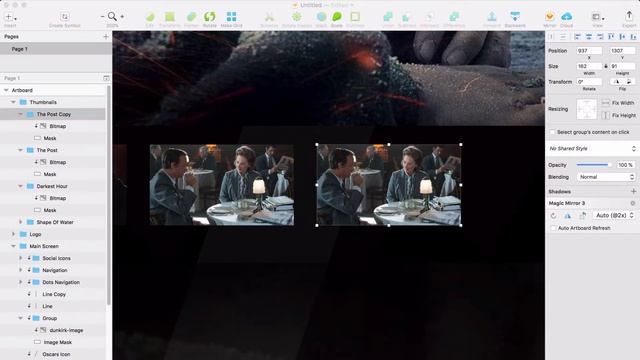640x360 pixels.
Task: Collapse the Darkest Hour group
Action: pyautogui.click(x=20, y=186)
